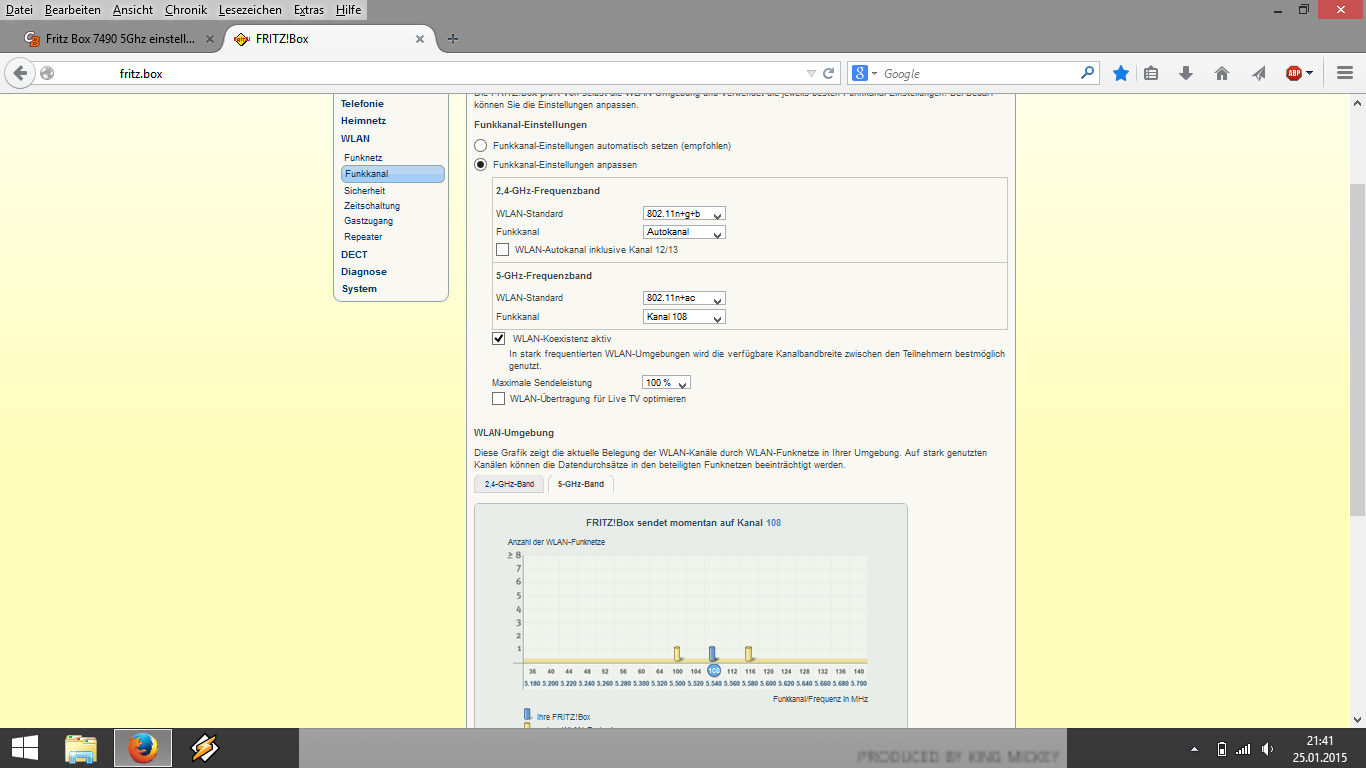1366x768 pixels.
Task: Open the Bearbeiten menu
Action: point(73,9)
